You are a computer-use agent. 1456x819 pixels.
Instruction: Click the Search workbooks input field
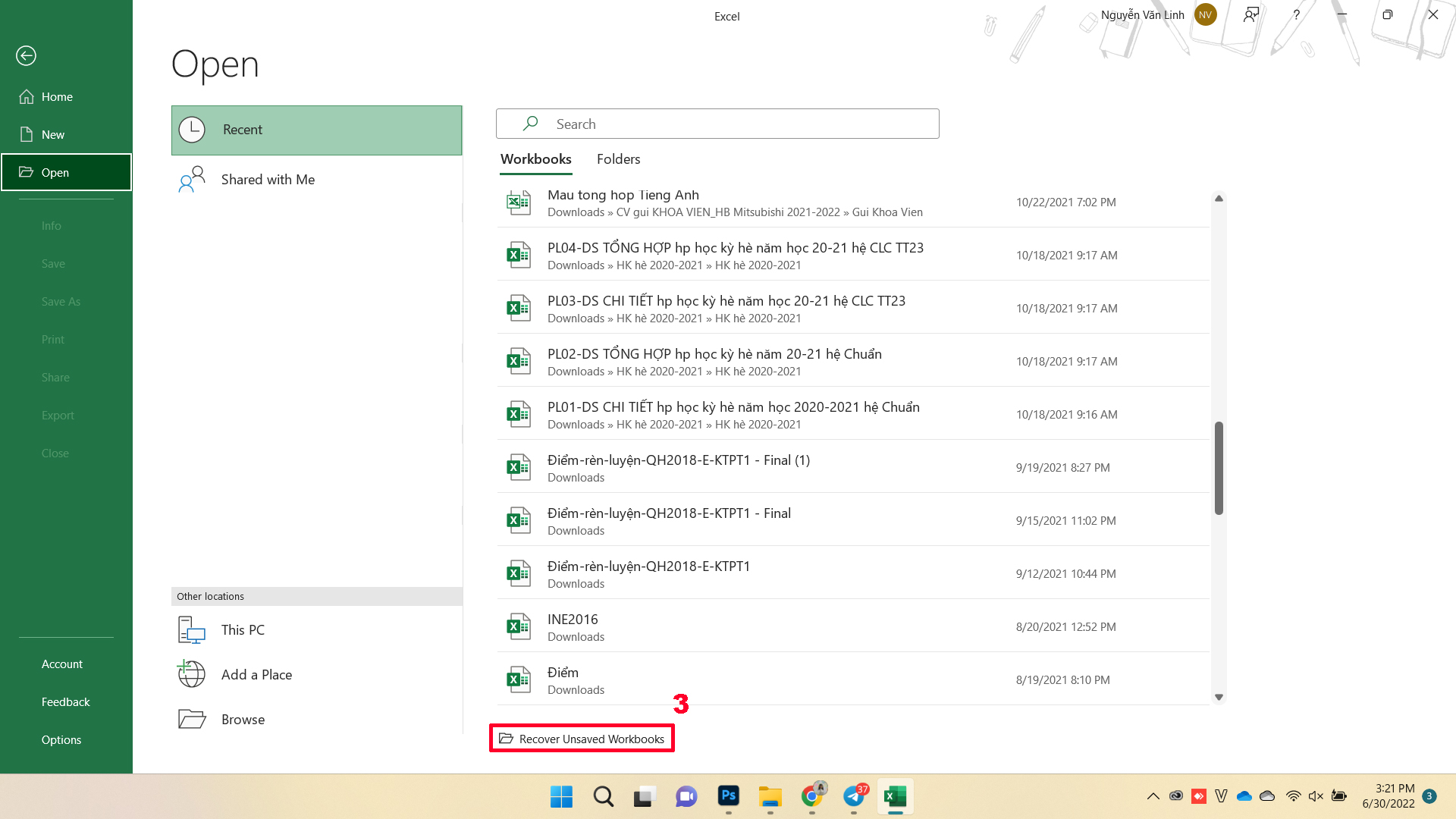[717, 124]
